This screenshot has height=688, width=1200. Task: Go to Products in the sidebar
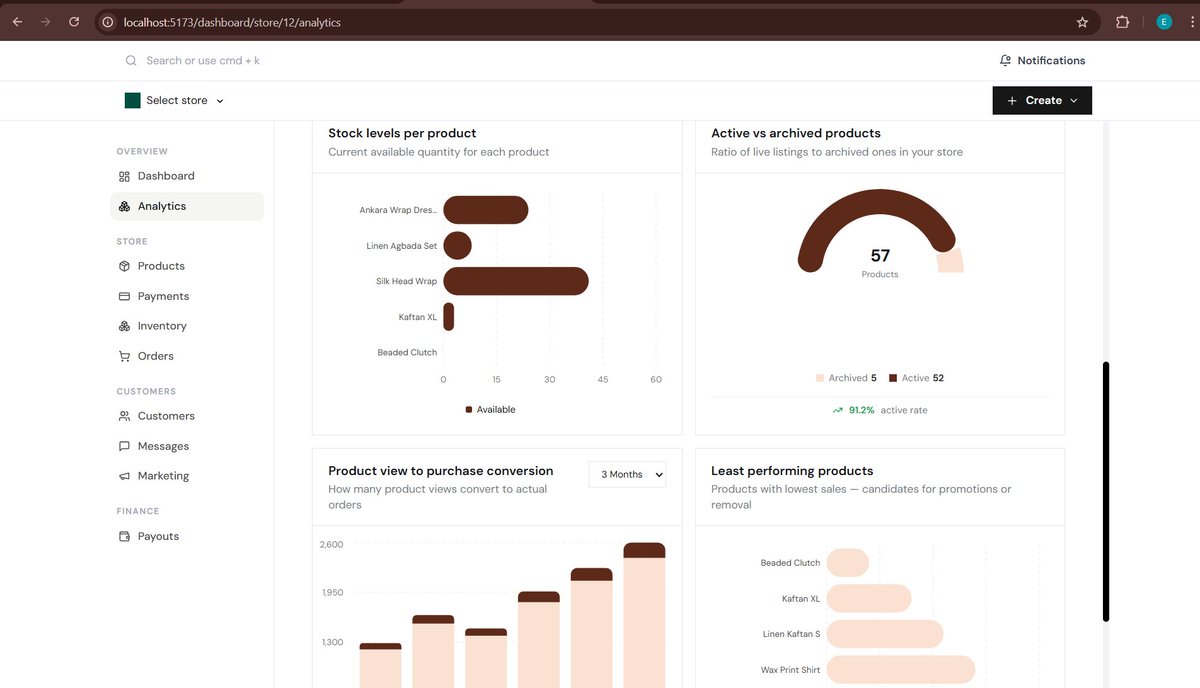coord(187,266)
